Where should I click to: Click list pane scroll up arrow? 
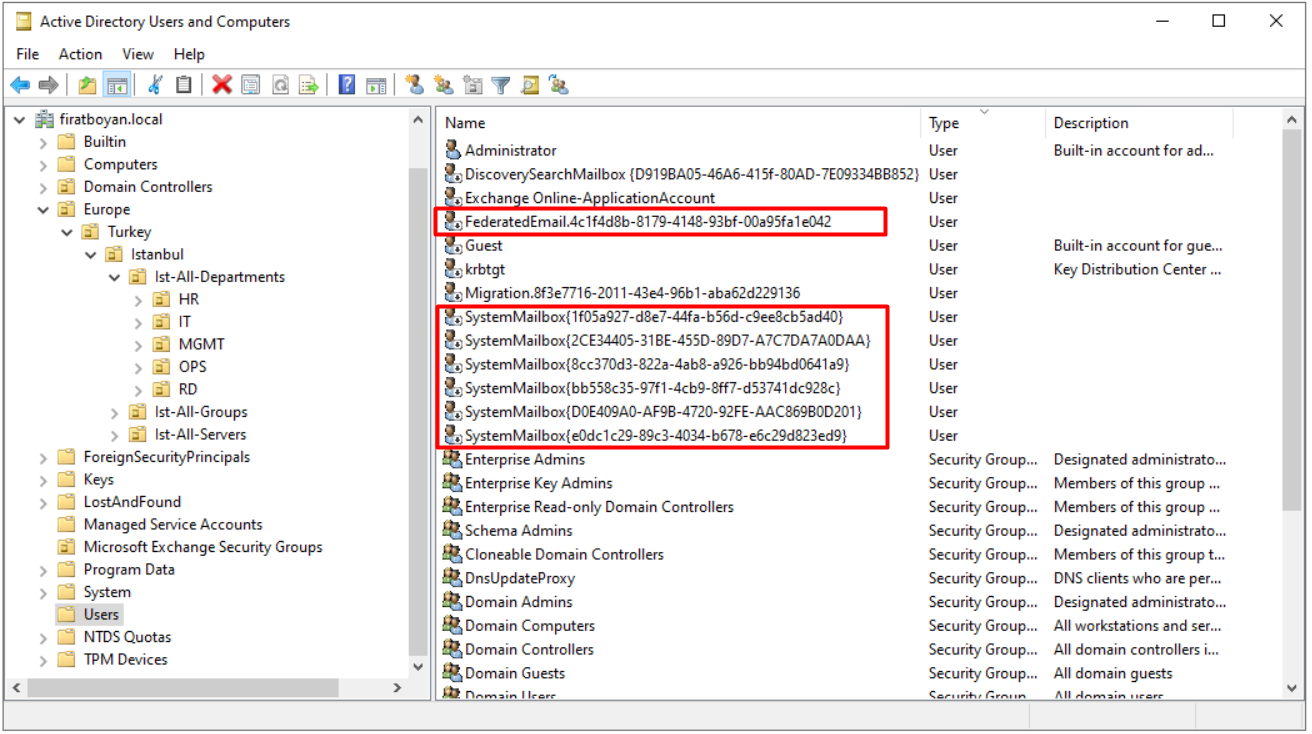1291,120
